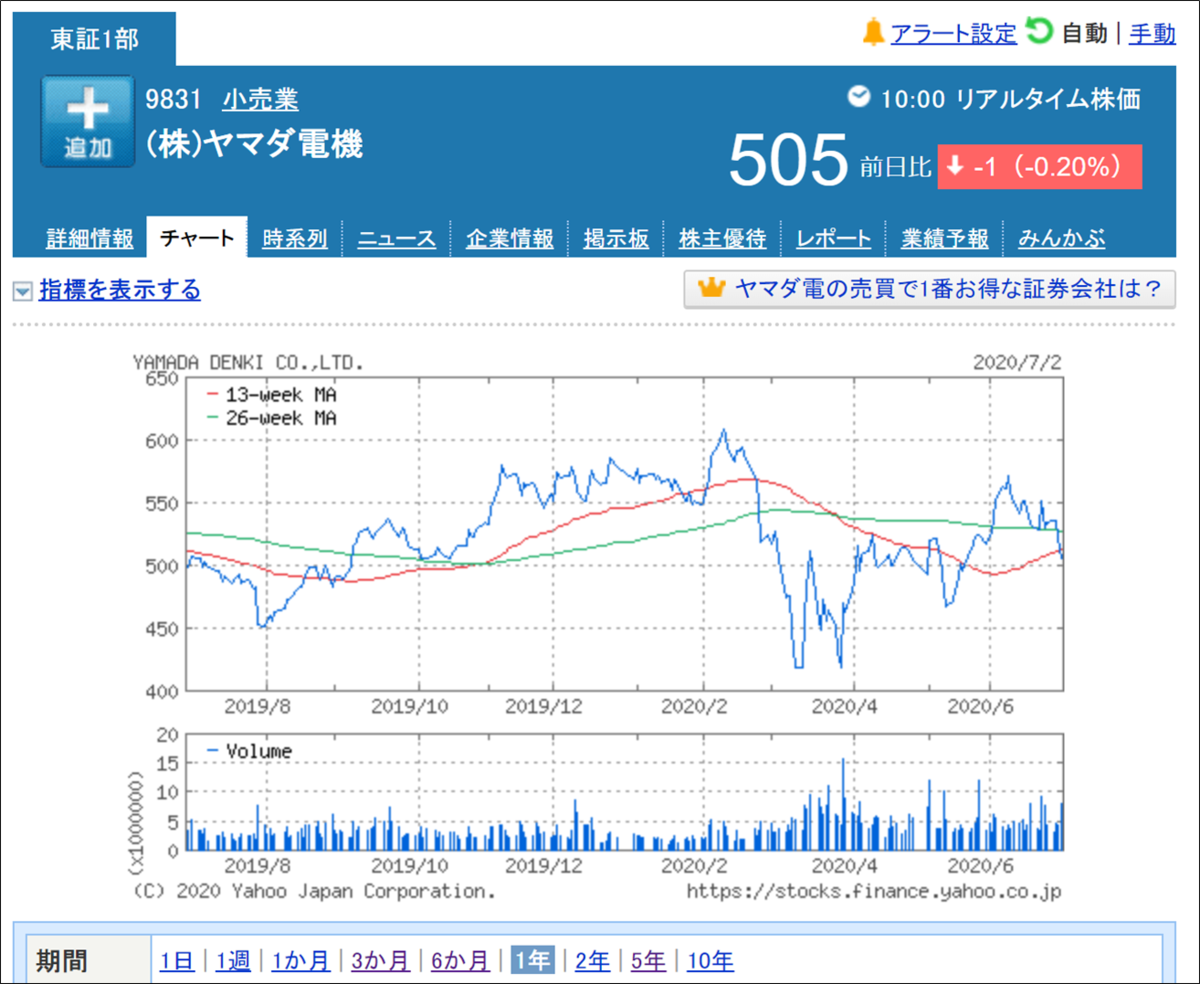
Task: Click the crown icon on broker button
Action: 710,289
